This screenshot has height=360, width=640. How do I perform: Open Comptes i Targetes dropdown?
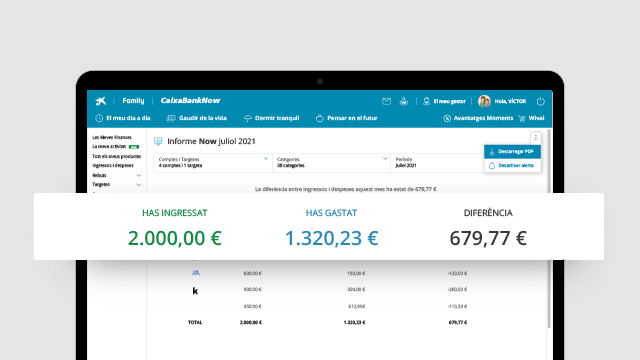213,162
